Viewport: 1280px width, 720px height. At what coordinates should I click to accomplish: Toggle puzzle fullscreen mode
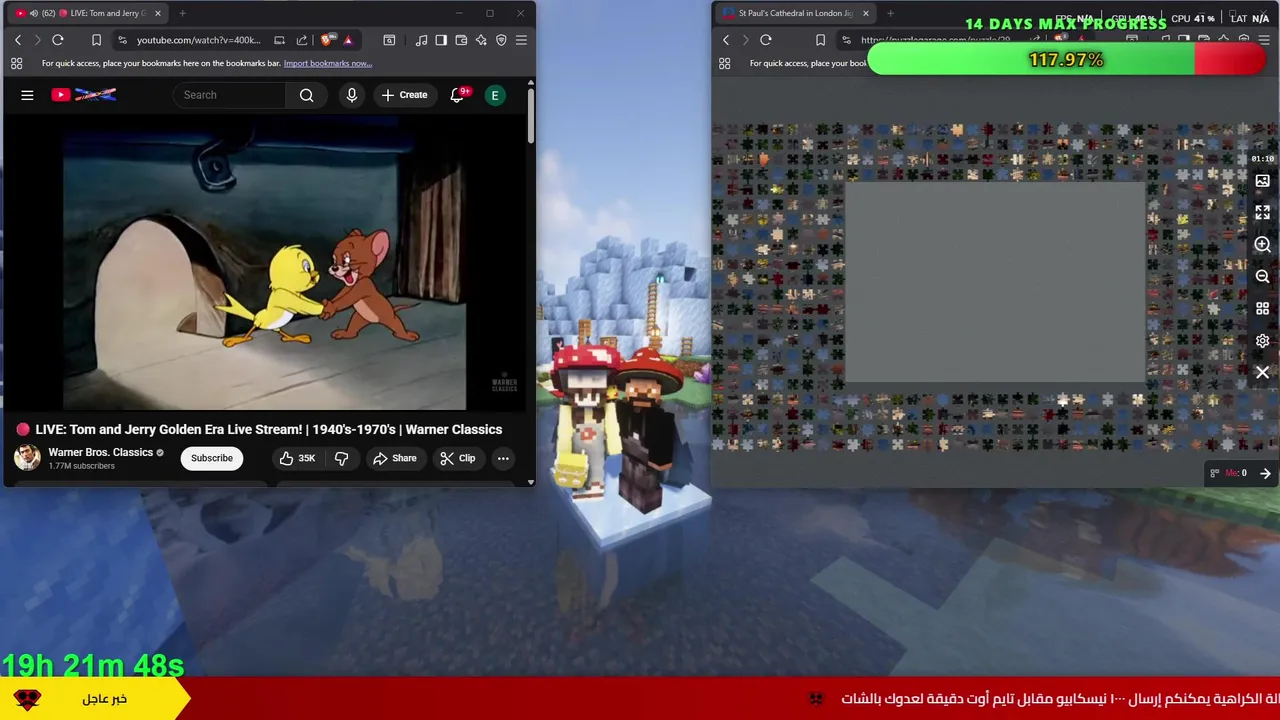[x=1262, y=212]
